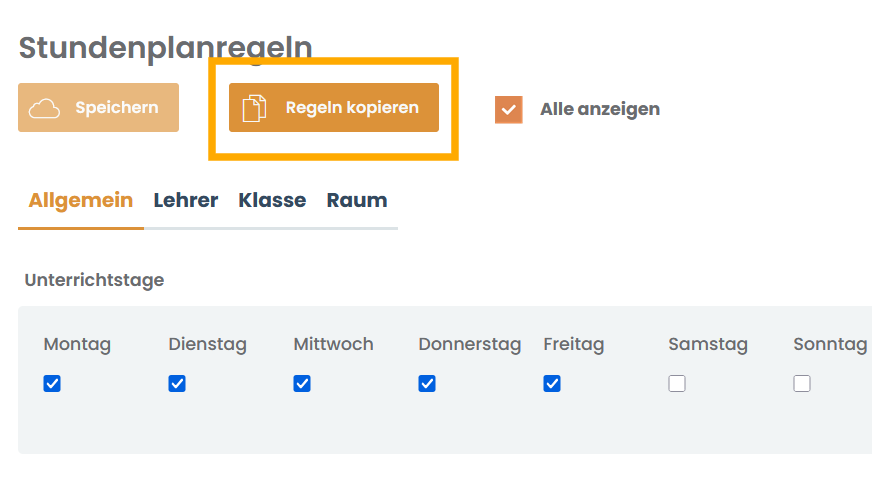Click the Unterrichtstage section label
This screenshot has width=872, height=485.
94,280
